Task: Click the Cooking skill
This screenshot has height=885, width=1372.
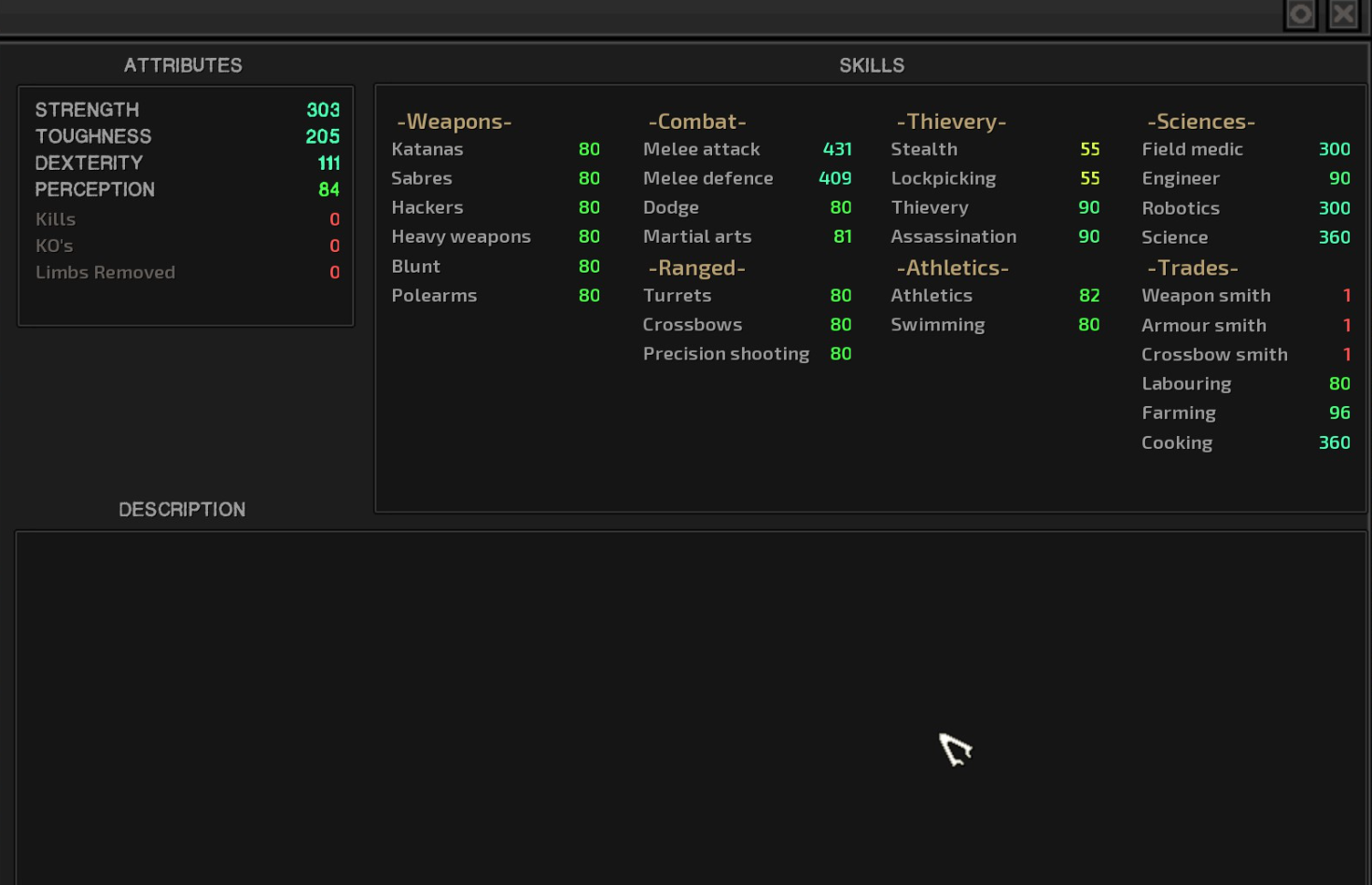Action: [x=1246, y=442]
